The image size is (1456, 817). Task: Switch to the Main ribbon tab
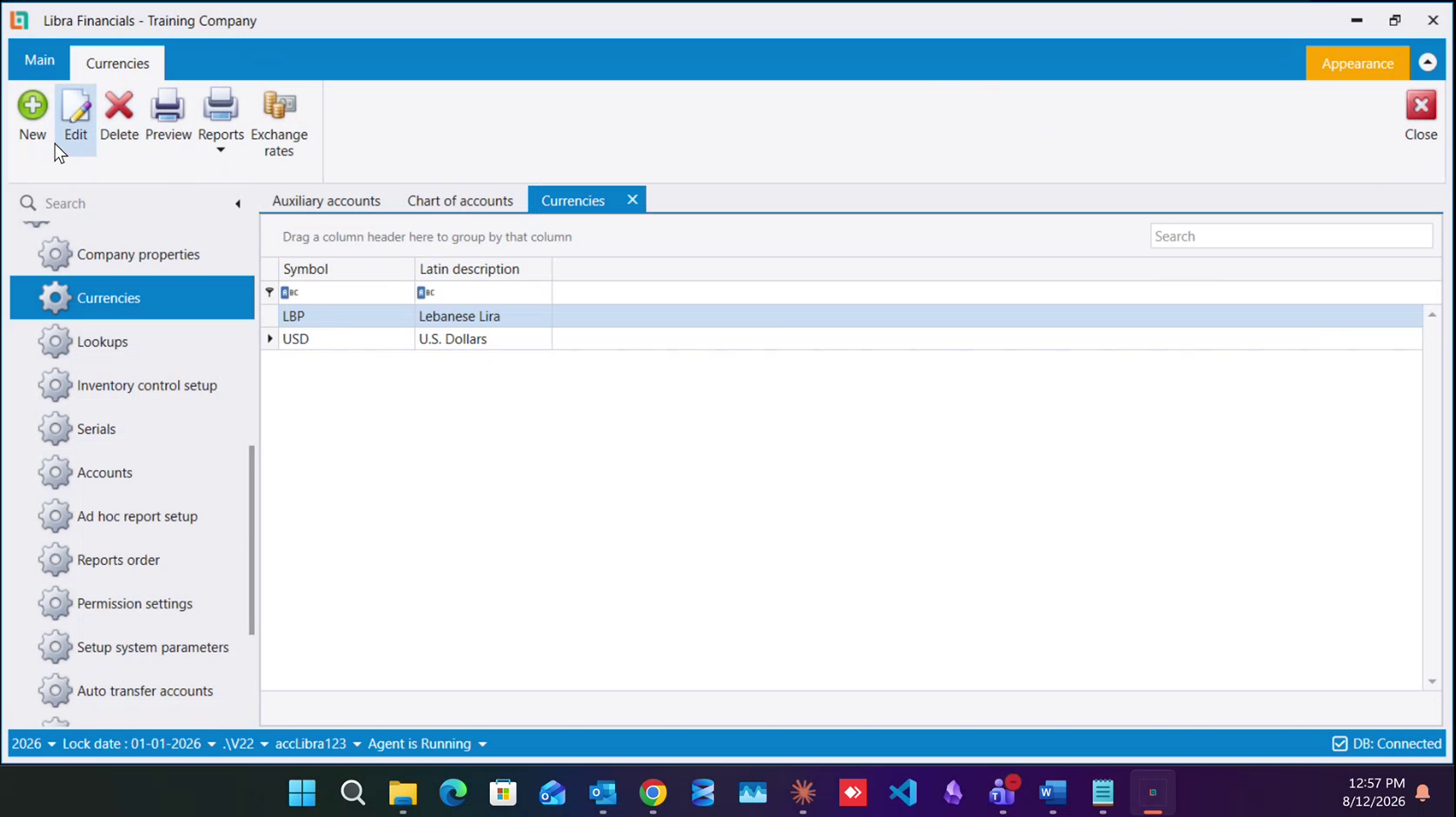click(39, 60)
